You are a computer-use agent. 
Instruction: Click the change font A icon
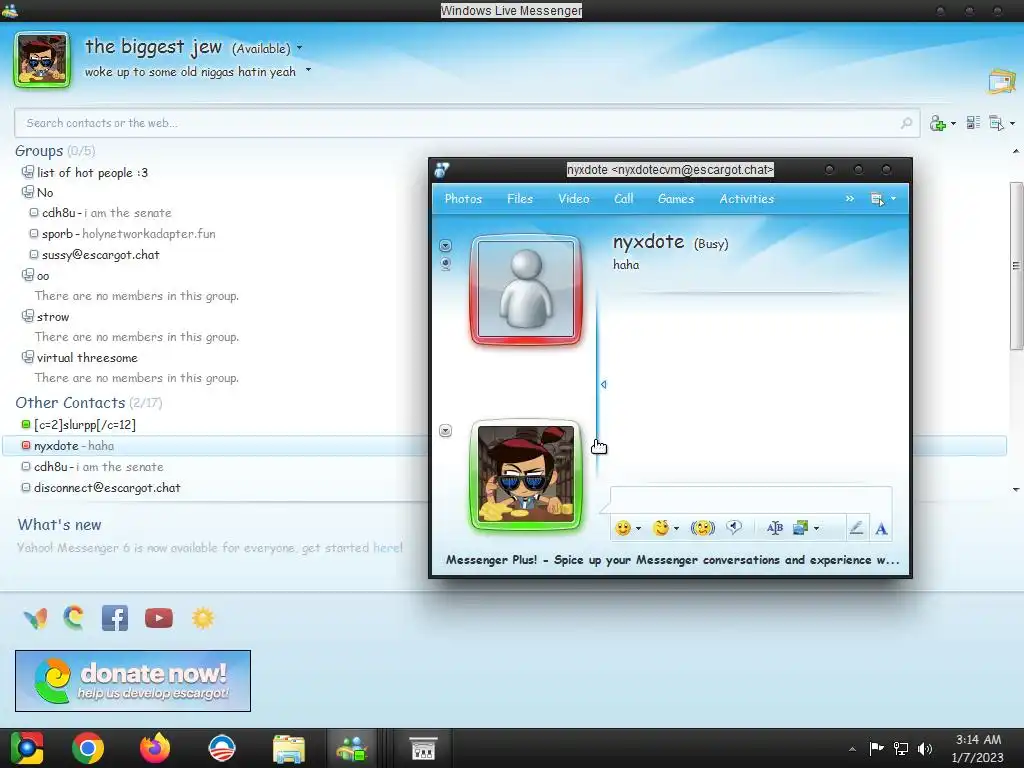[881, 528]
